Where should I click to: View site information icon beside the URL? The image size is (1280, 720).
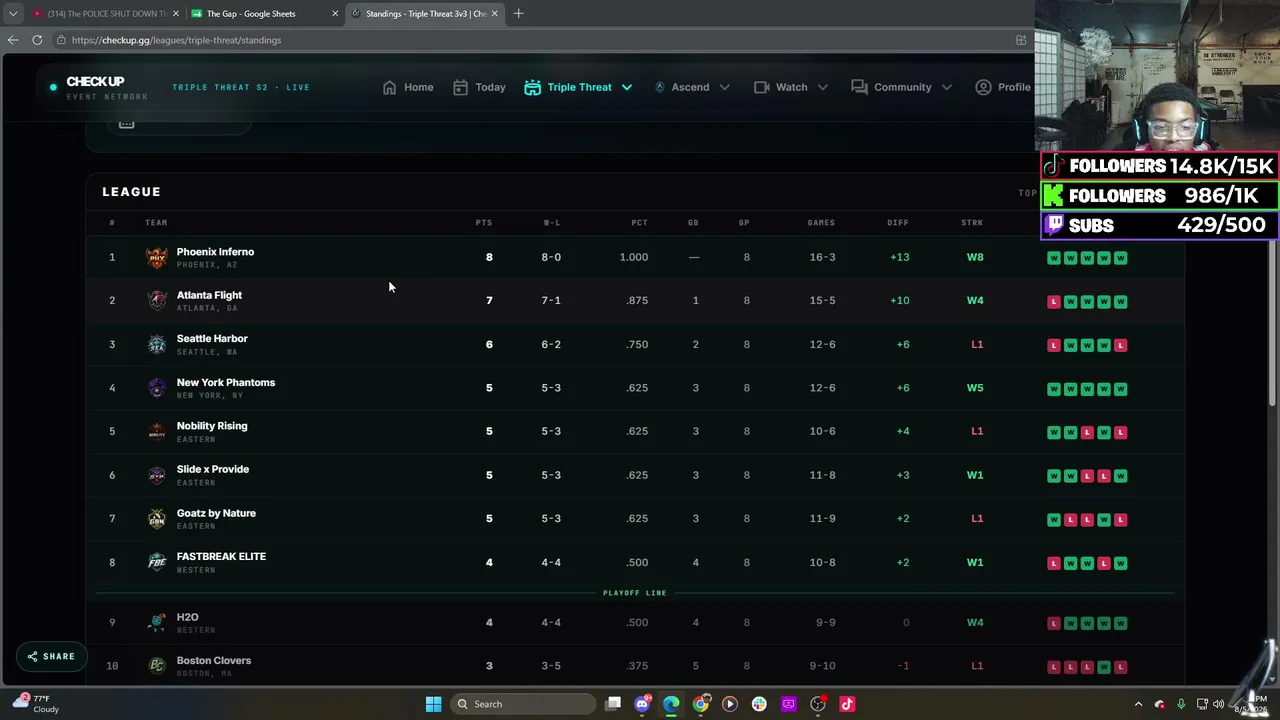(x=61, y=40)
